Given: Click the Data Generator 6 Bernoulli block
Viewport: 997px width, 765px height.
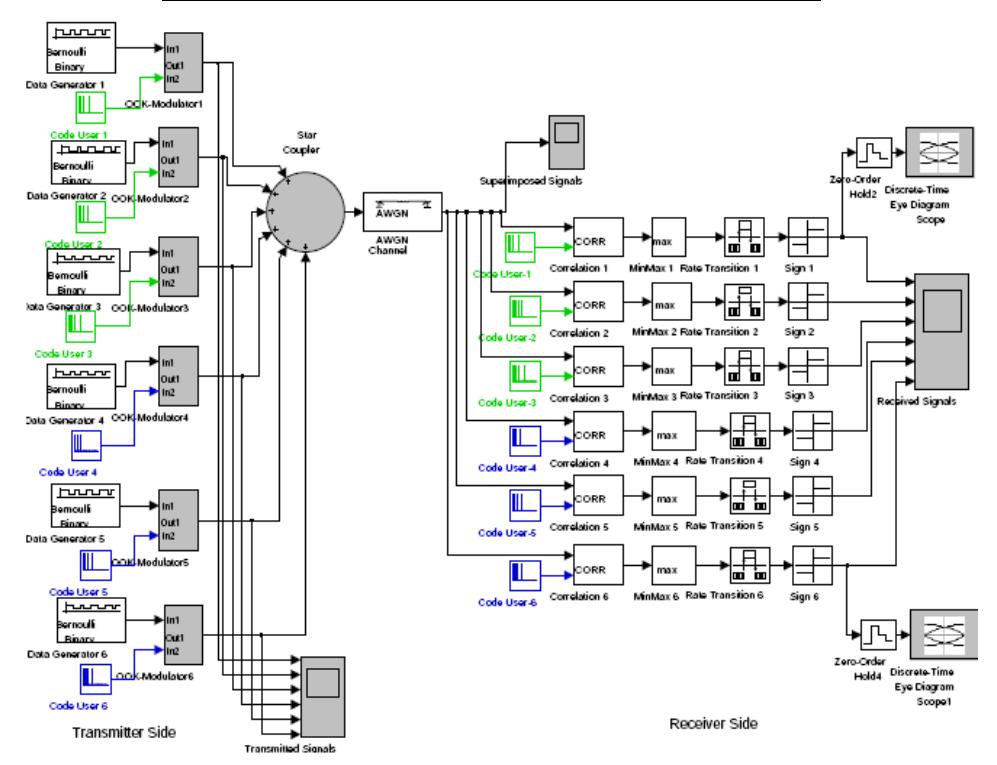Looking at the screenshot, I should pyautogui.click(x=92, y=620).
